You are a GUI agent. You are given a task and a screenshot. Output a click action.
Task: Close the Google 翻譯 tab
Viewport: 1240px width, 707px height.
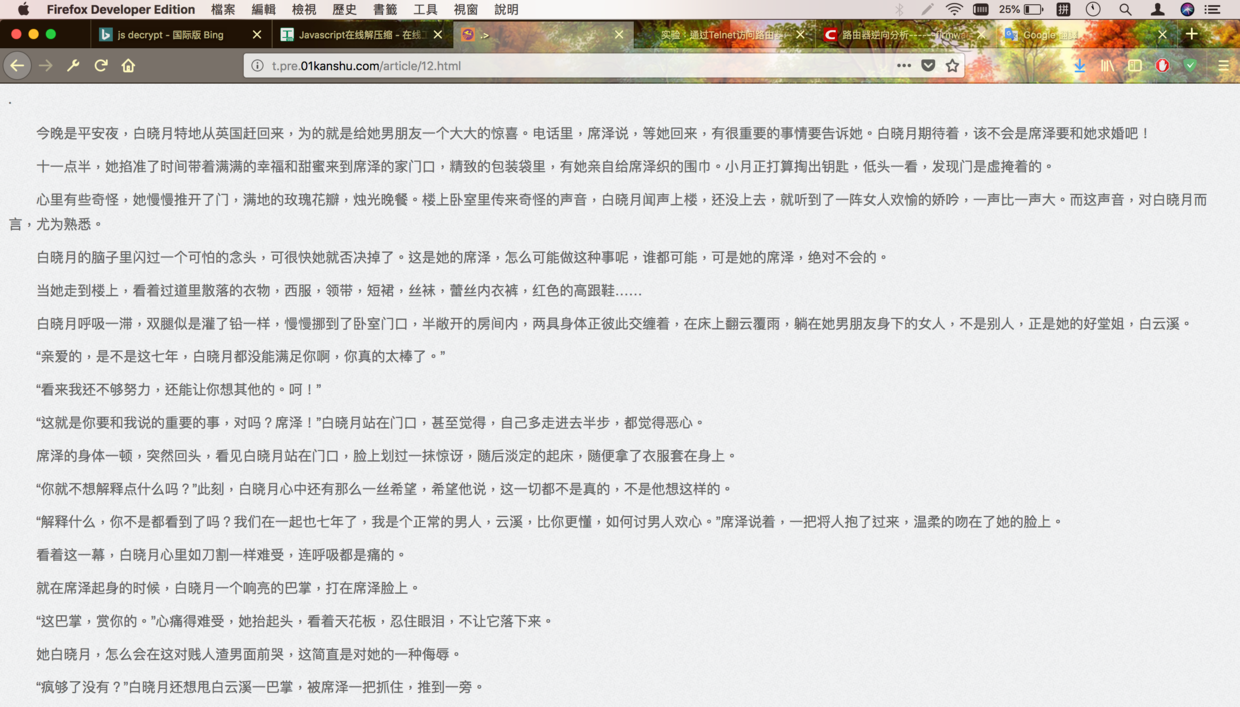(x=1162, y=34)
